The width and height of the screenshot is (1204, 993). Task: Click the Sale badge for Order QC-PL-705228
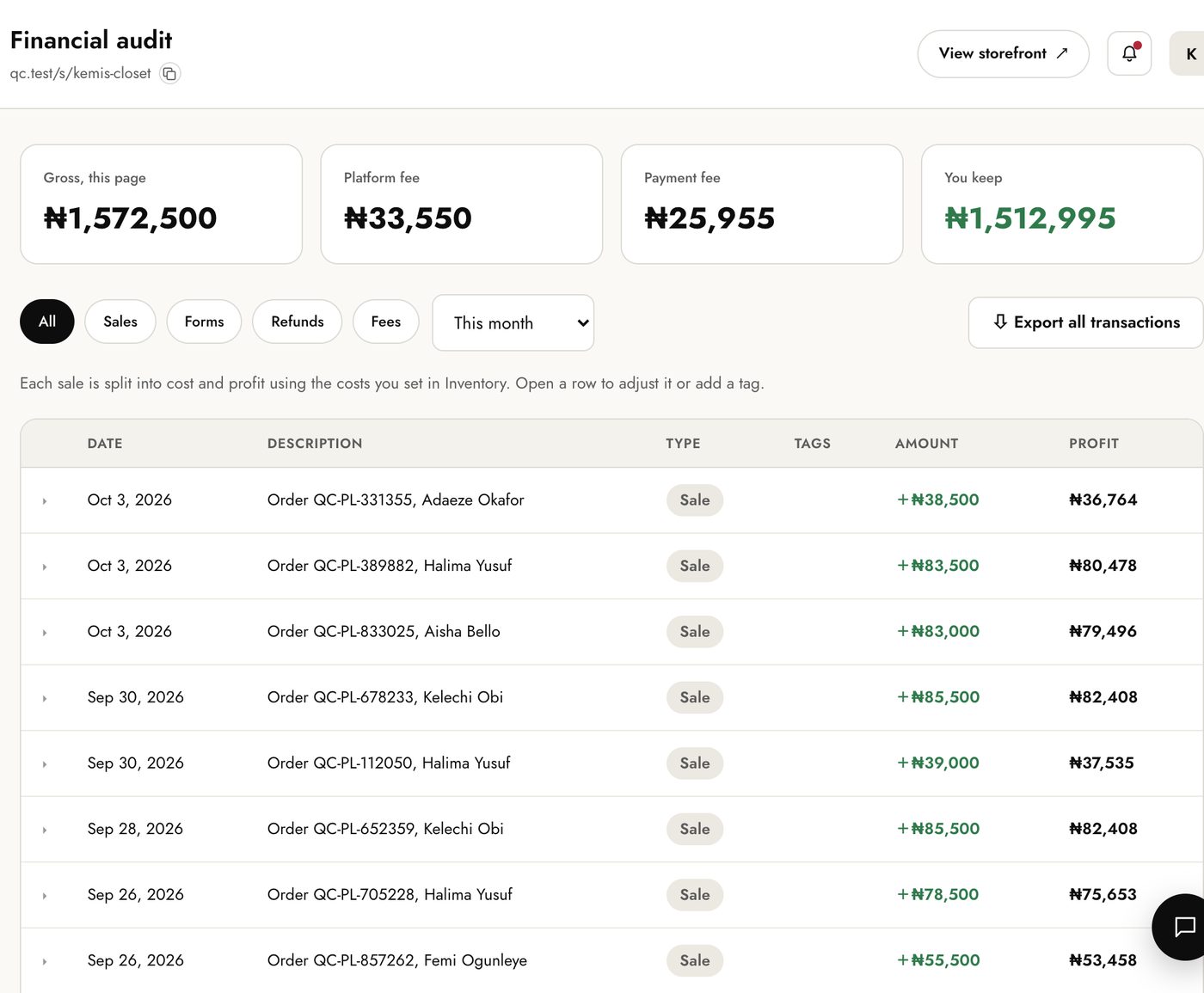click(x=695, y=895)
